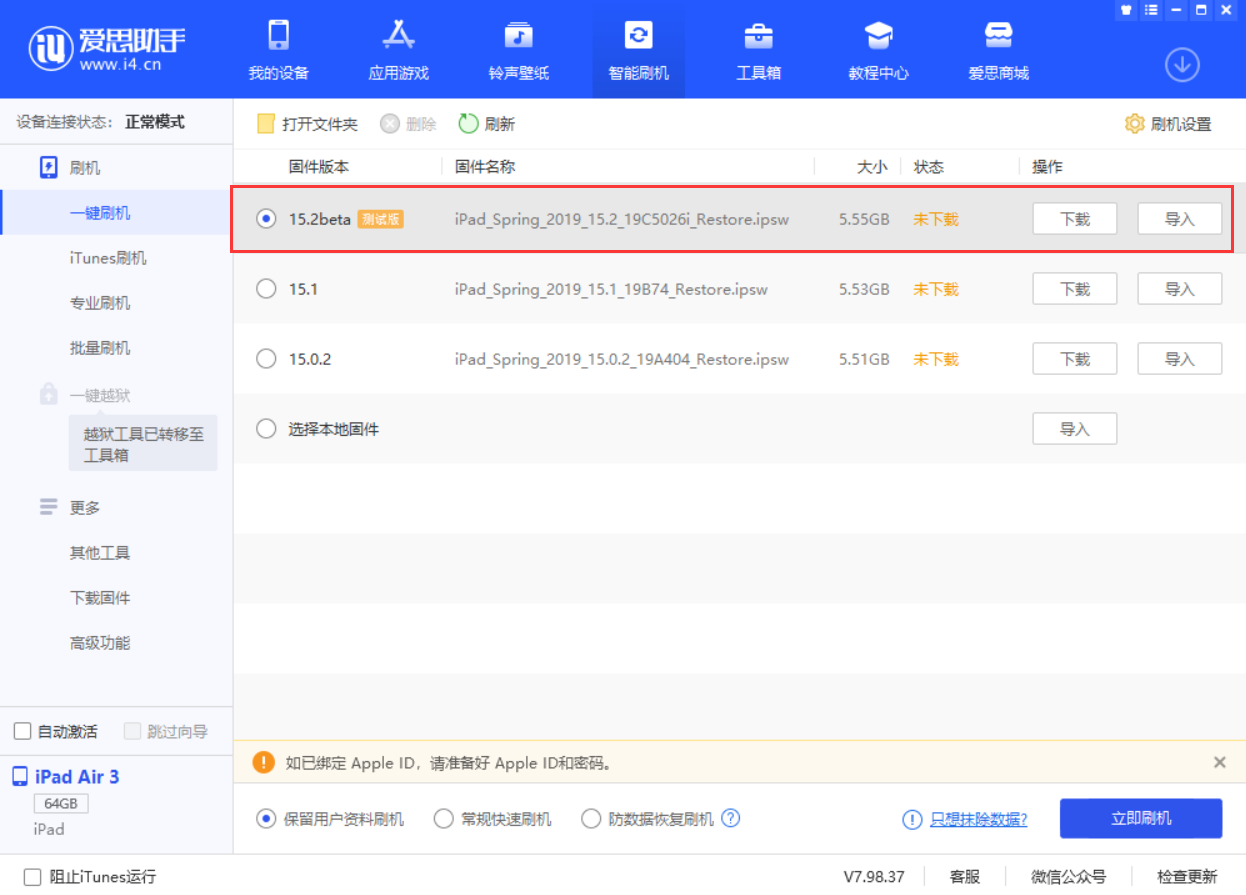Select 一键刷机 in the sidebar

coord(100,213)
